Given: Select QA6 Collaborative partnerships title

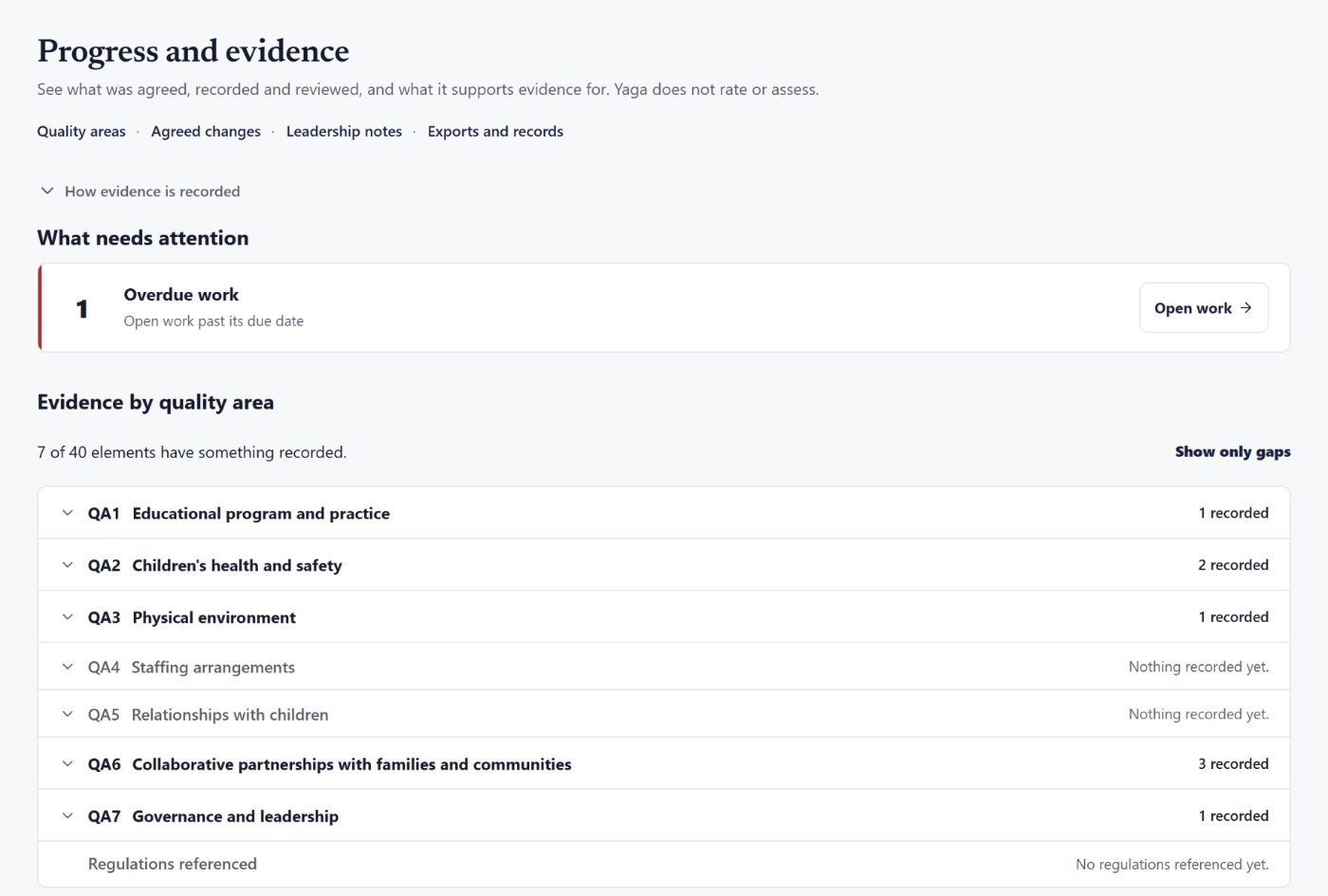Looking at the screenshot, I should 352,763.
